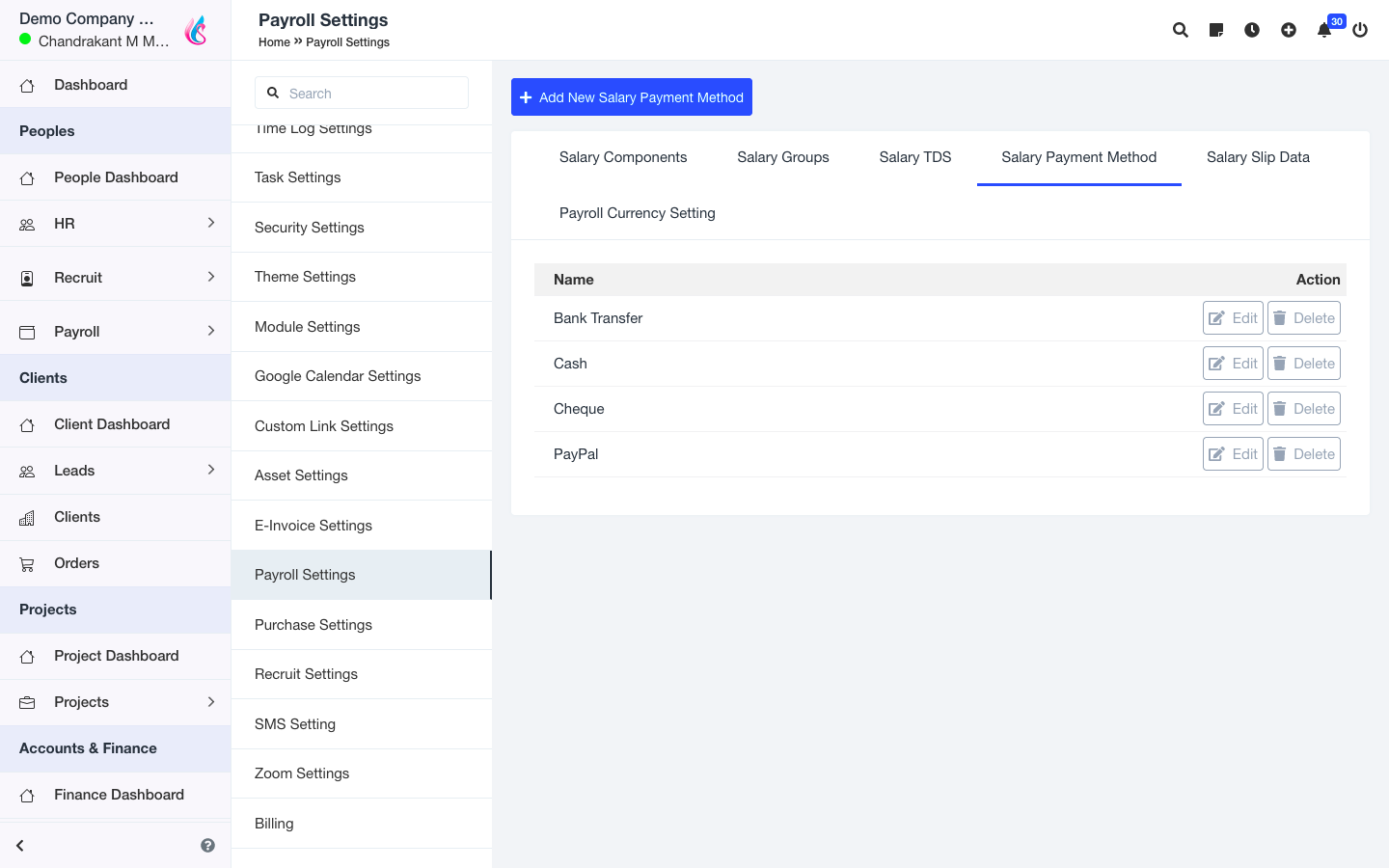Open the help question mark icon

point(207,845)
